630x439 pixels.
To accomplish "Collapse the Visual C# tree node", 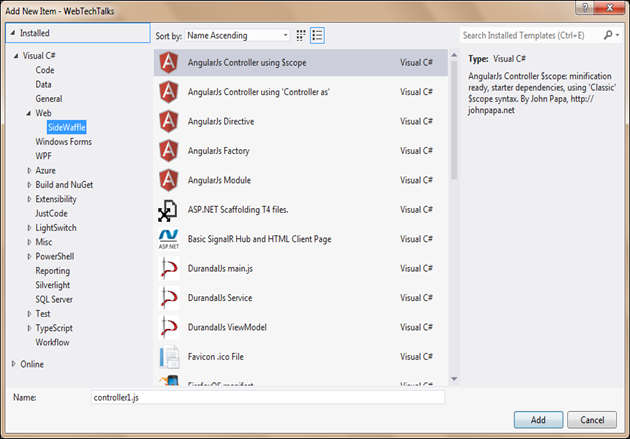I will pyautogui.click(x=16, y=56).
